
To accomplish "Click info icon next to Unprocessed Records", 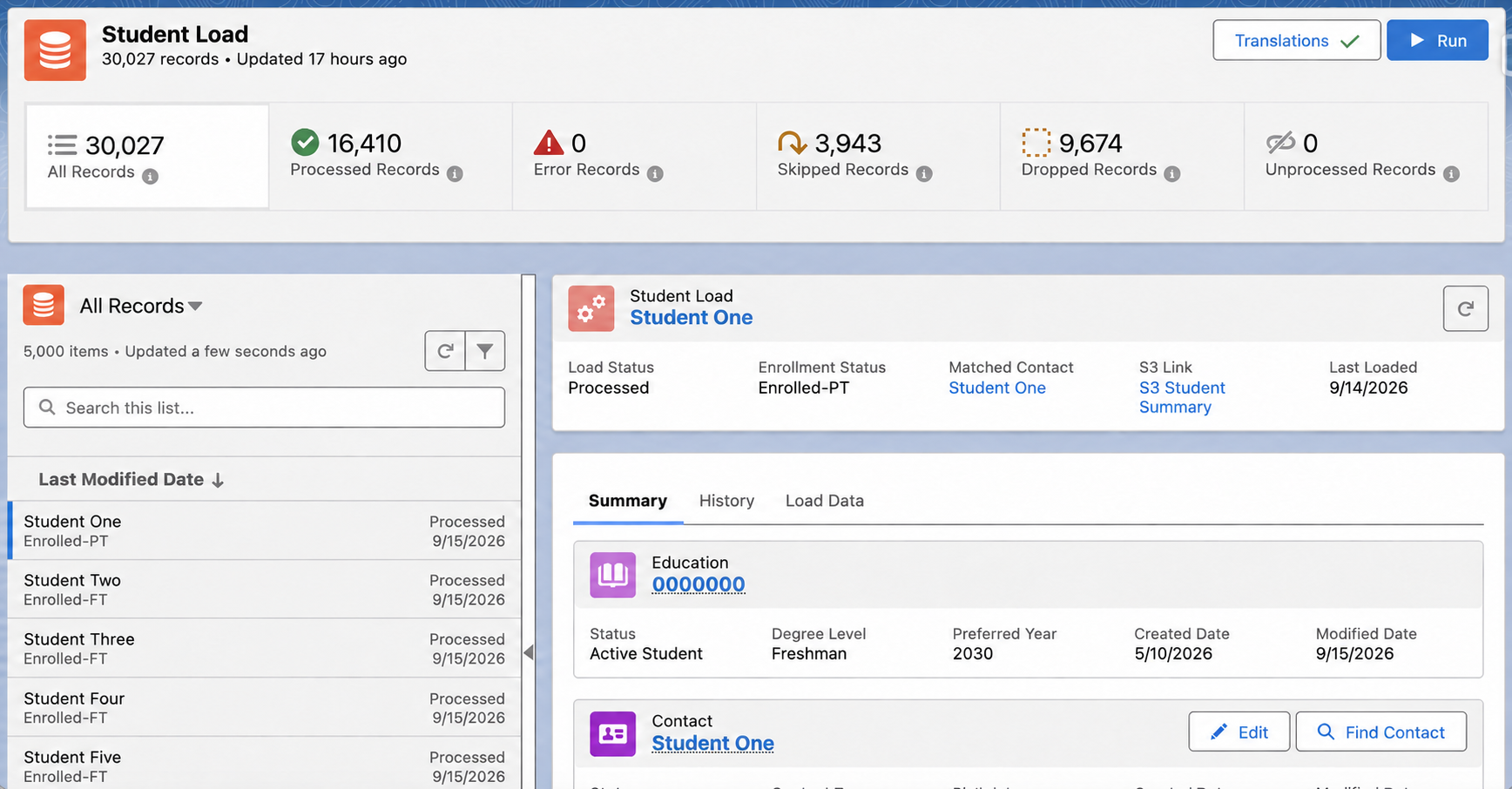I will tap(1451, 174).
